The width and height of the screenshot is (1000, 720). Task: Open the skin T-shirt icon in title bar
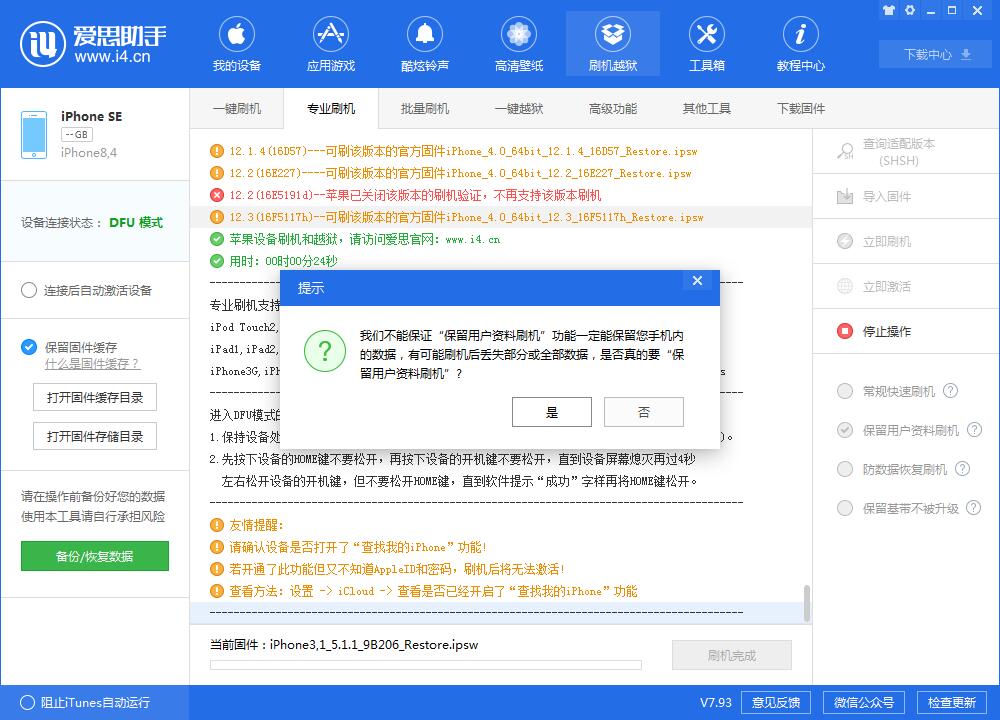pyautogui.click(x=888, y=10)
